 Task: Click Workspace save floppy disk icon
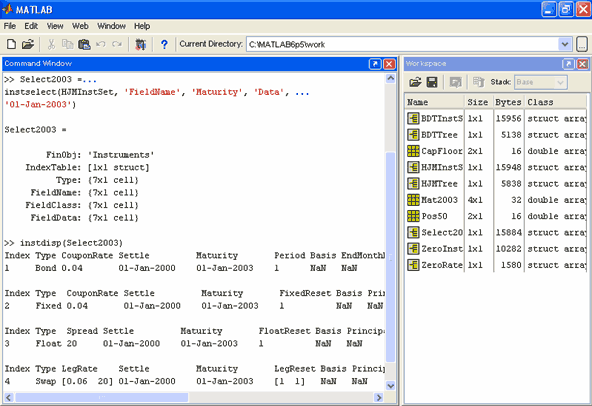click(432, 82)
